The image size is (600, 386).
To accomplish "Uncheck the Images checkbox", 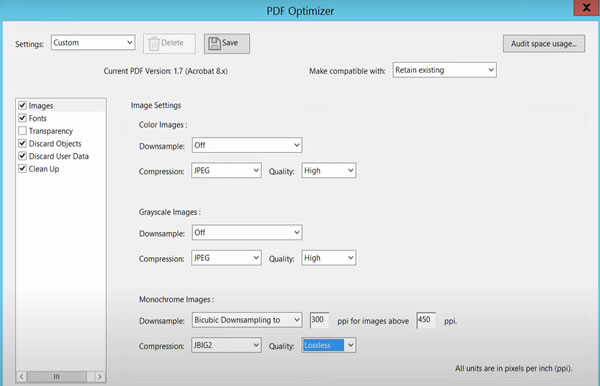I will click(23, 105).
